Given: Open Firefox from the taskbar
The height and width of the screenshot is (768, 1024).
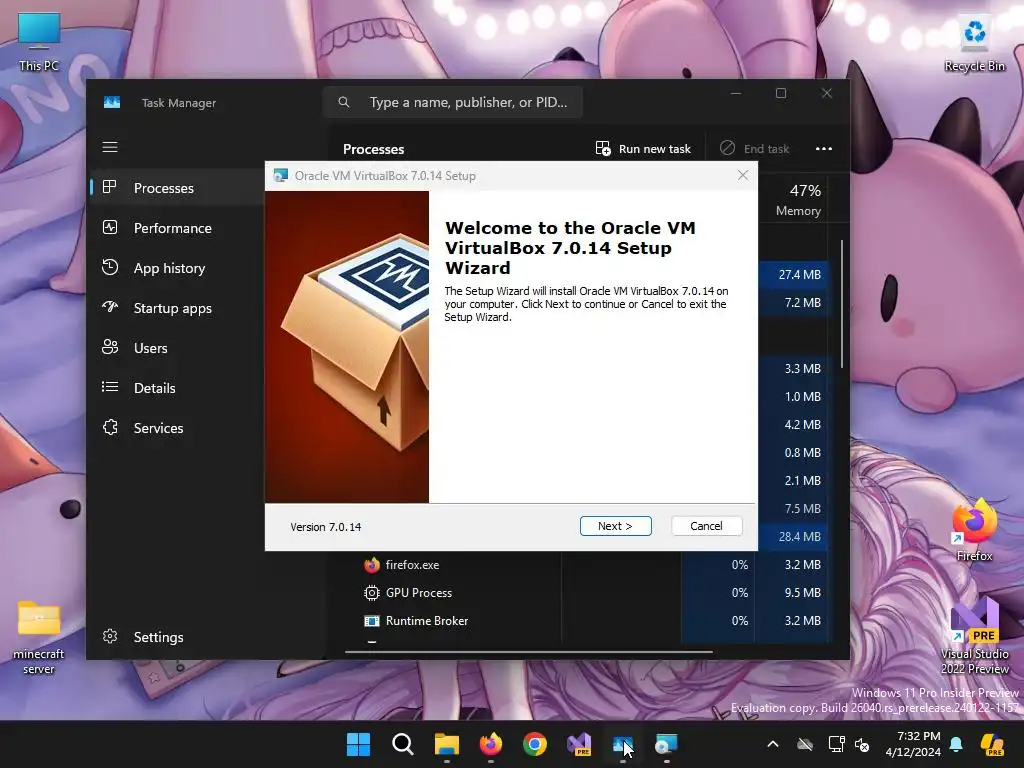Looking at the screenshot, I should coord(490,744).
